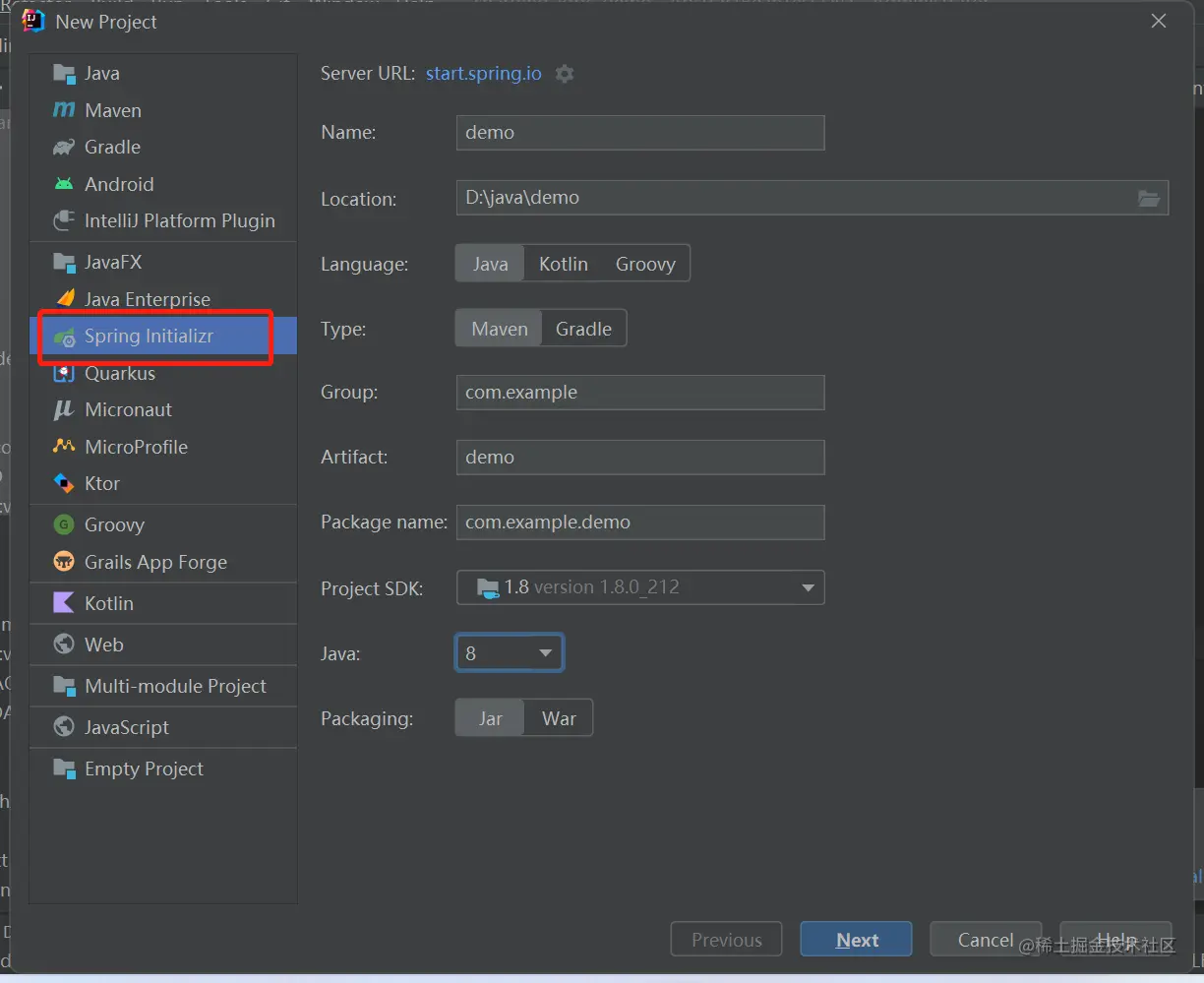
Task: Click the Android robot icon
Action: point(64,184)
